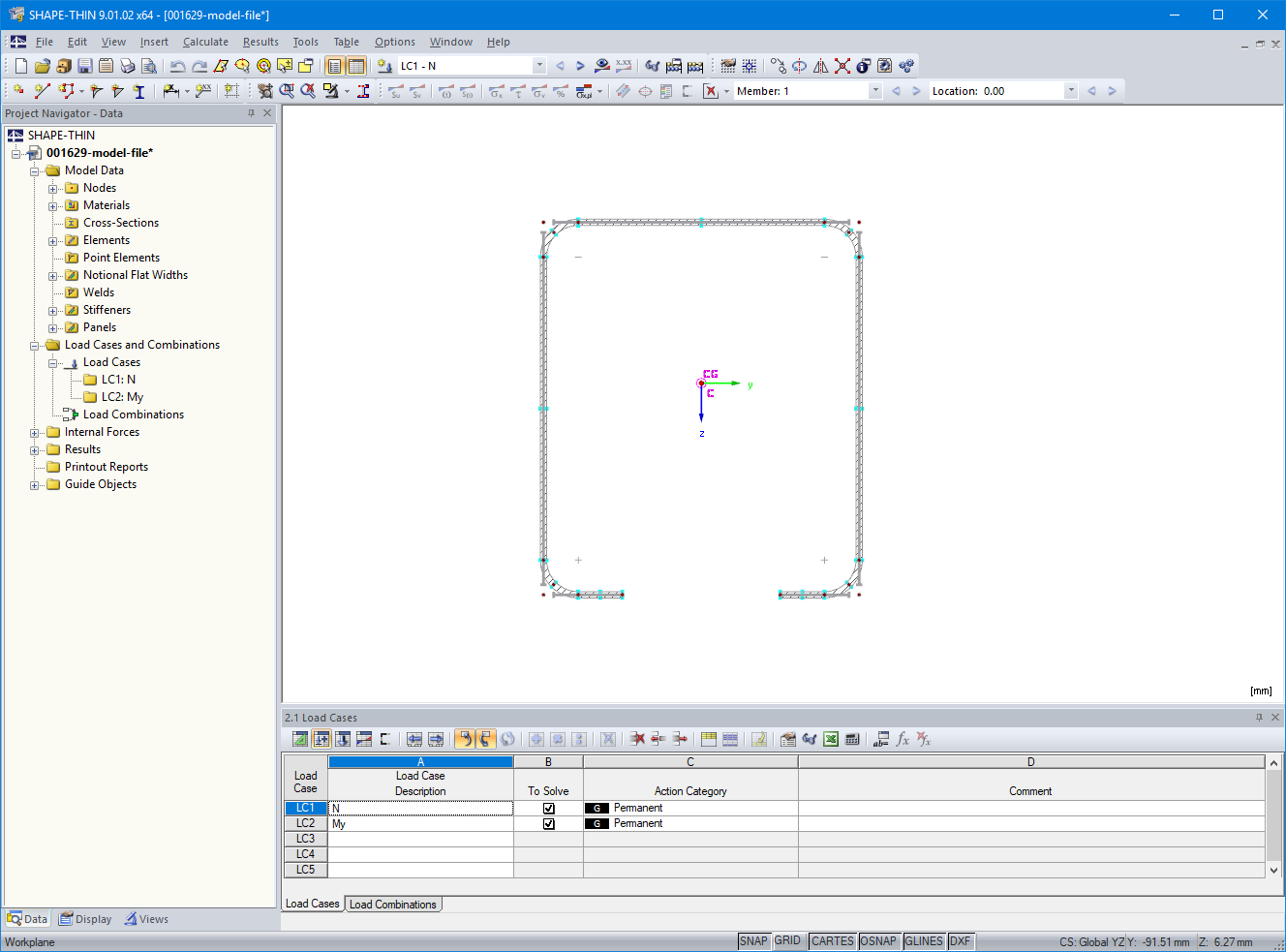Toggle To Solve checkbox for LC1

point(548,809)
